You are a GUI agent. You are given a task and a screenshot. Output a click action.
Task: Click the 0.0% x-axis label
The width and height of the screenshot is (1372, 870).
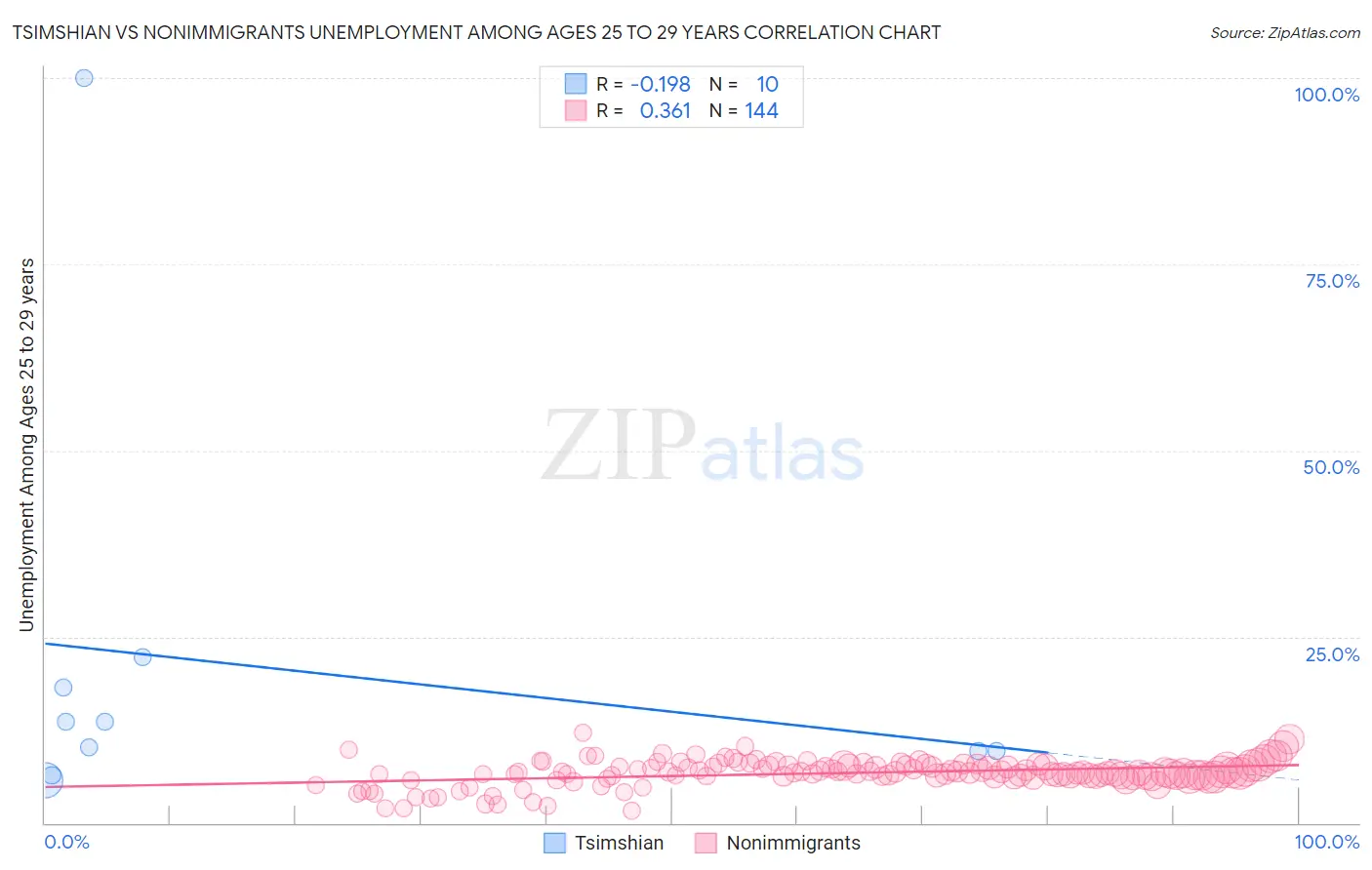(x=66, y=842)
